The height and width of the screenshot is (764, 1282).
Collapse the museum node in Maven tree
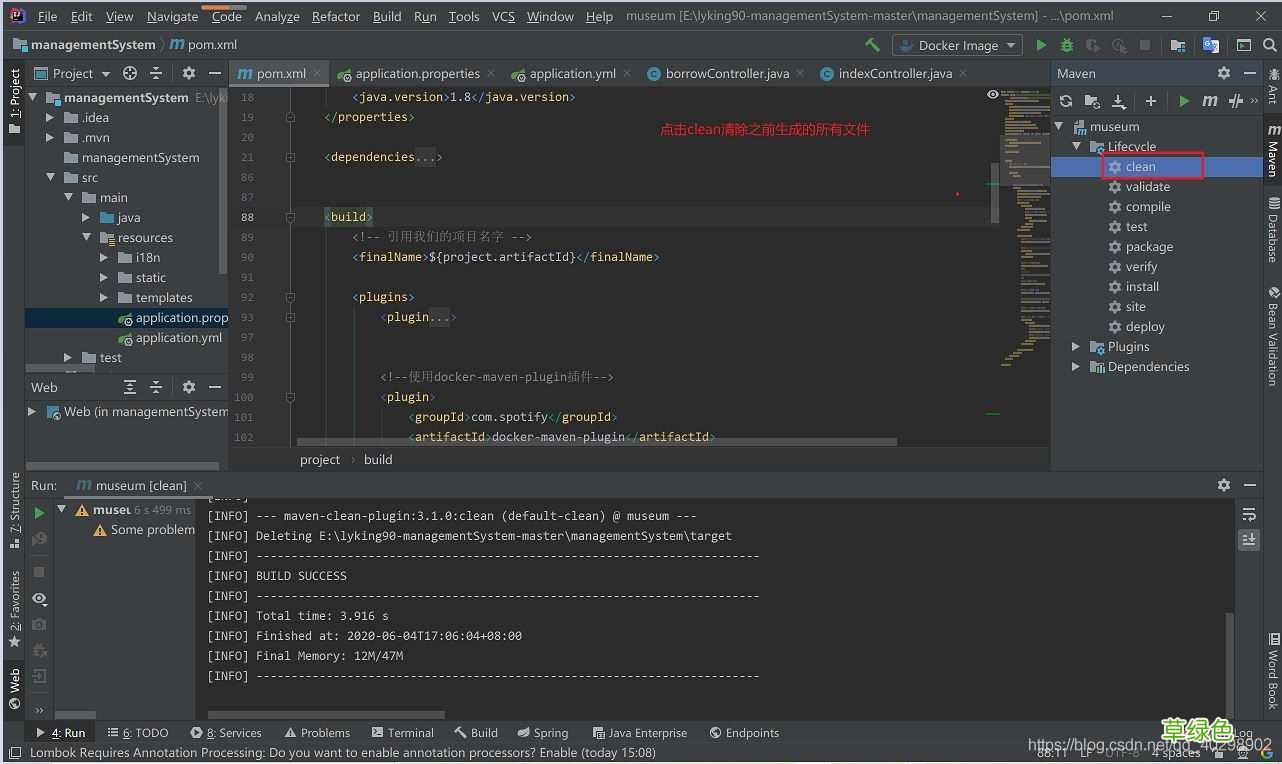coord(1059,126)
